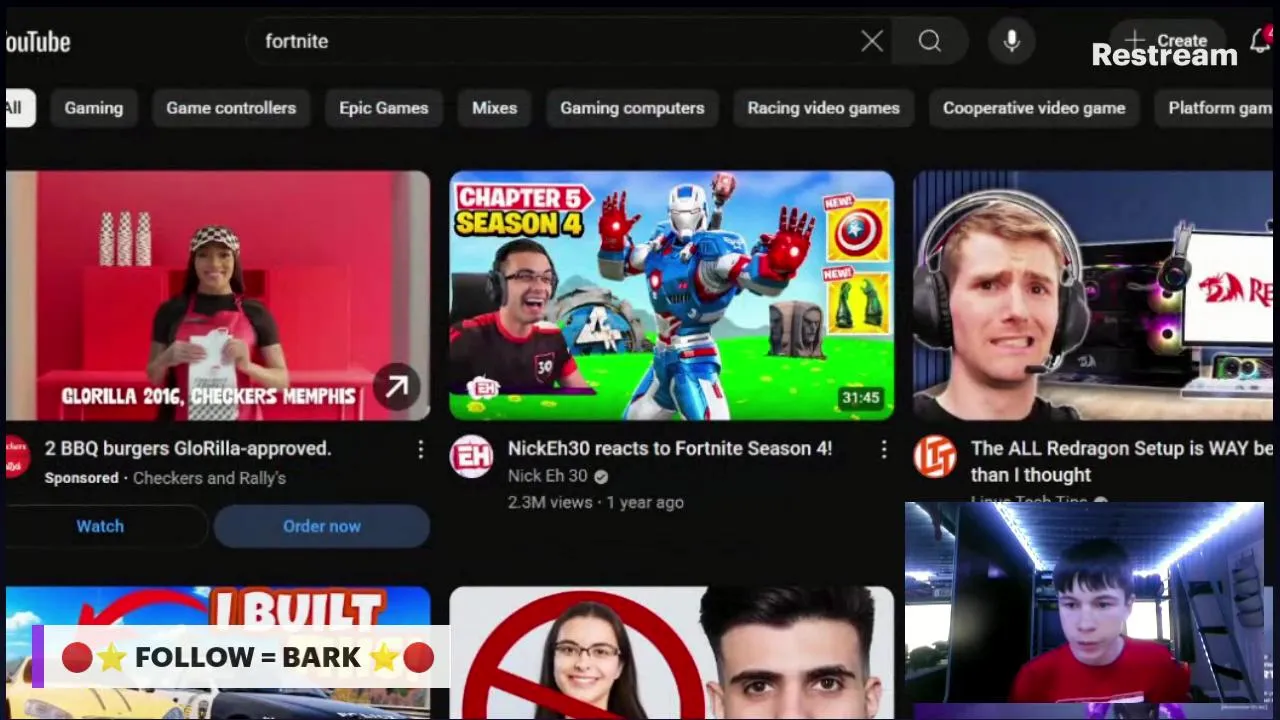Screen dimensions: 1280x720
Task: Select the Cooperative video game filter chip
Action: tap(1034, 108)
